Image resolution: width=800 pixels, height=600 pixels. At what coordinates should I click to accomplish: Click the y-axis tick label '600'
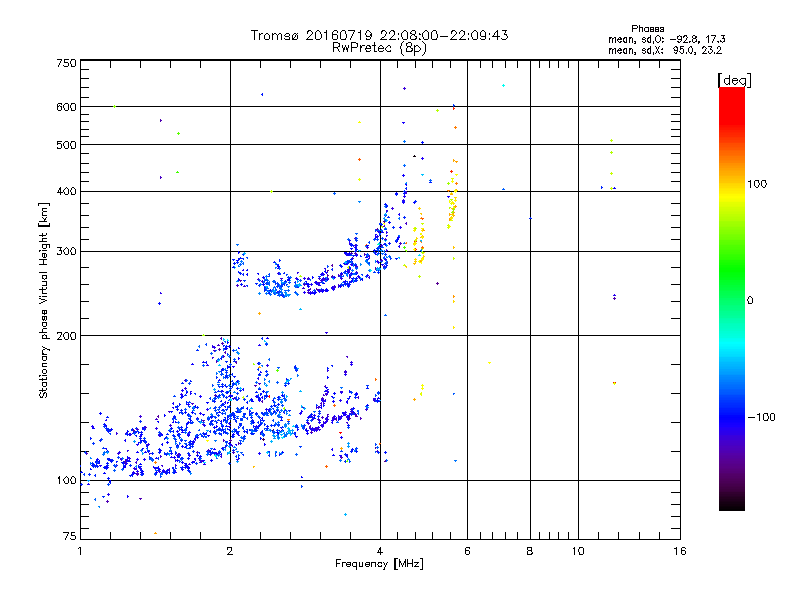66,107
